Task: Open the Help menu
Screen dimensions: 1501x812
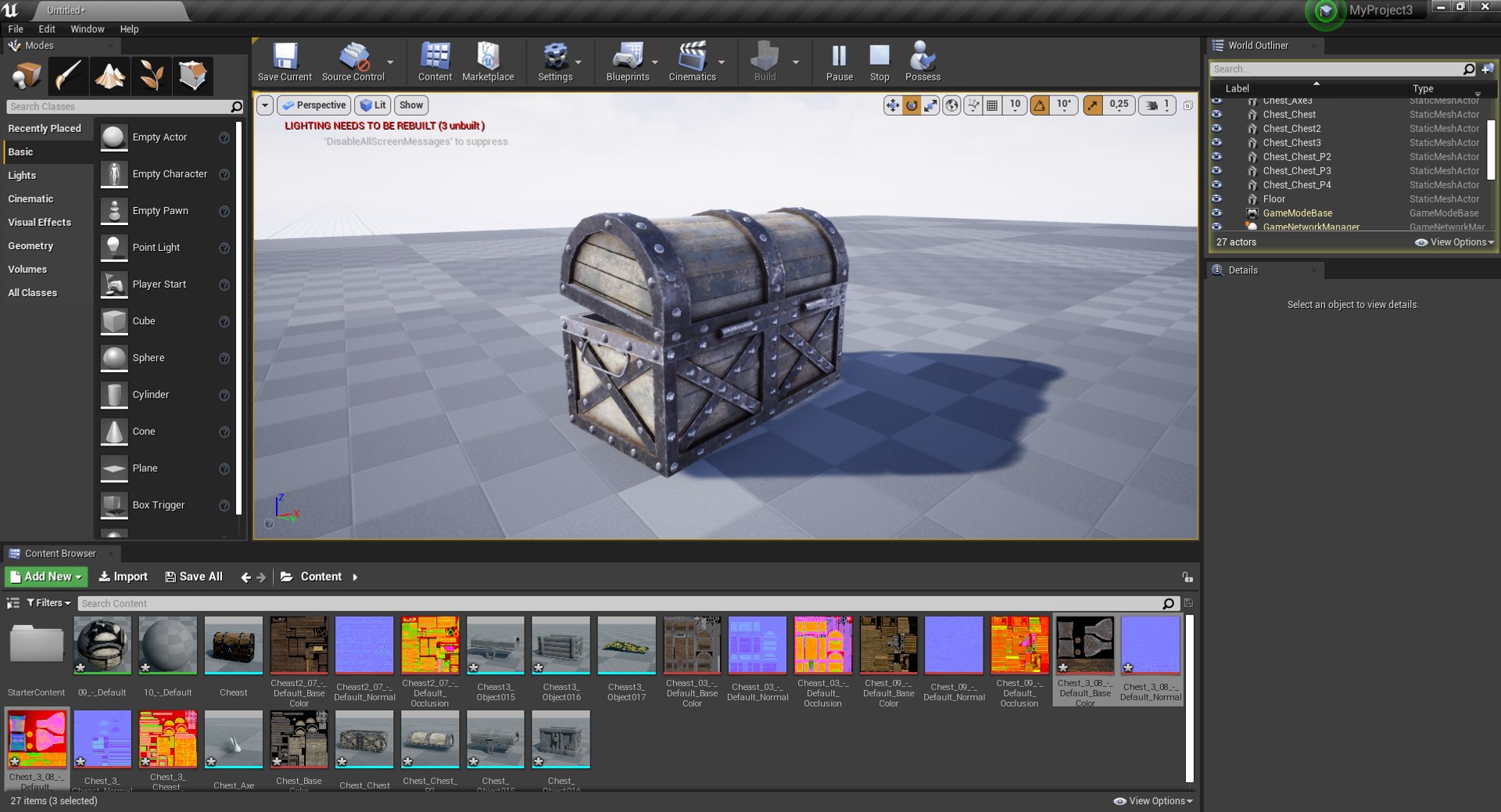Action: (x=129, y=29)
